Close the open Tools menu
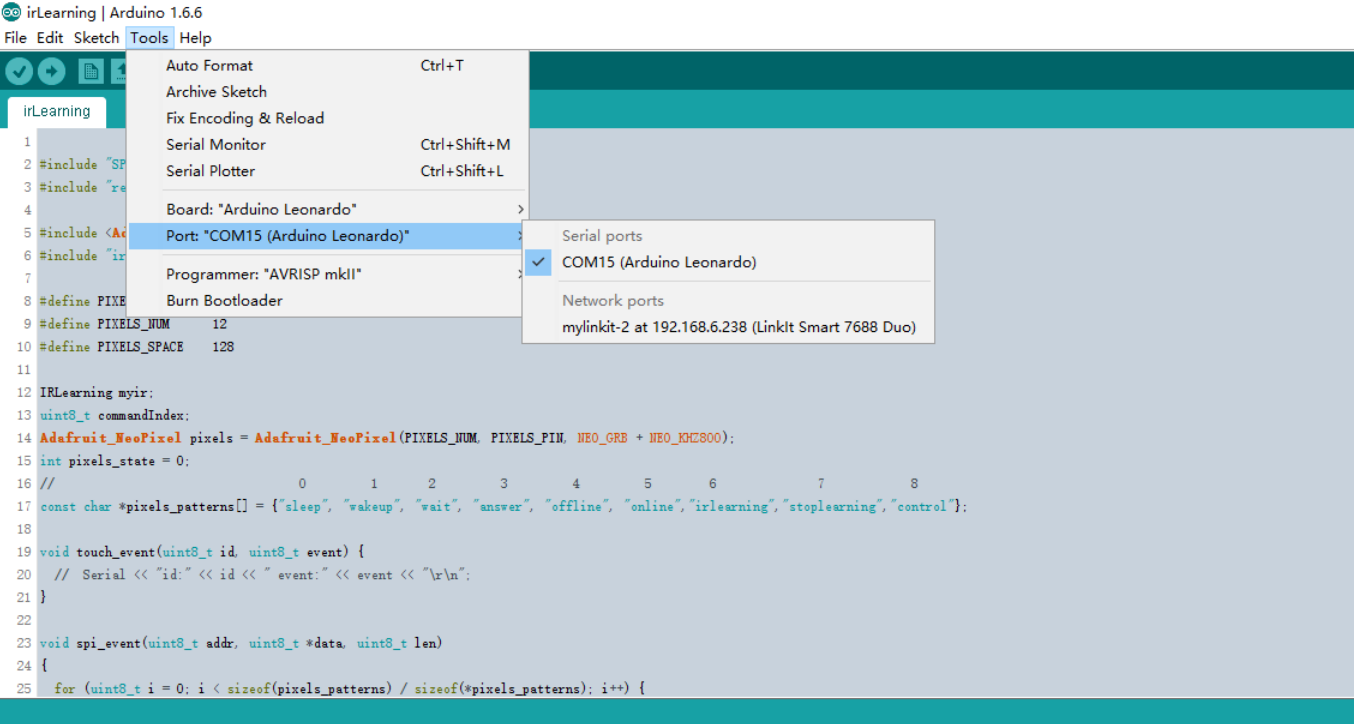 pyautogui.click(x=150, y=38)
